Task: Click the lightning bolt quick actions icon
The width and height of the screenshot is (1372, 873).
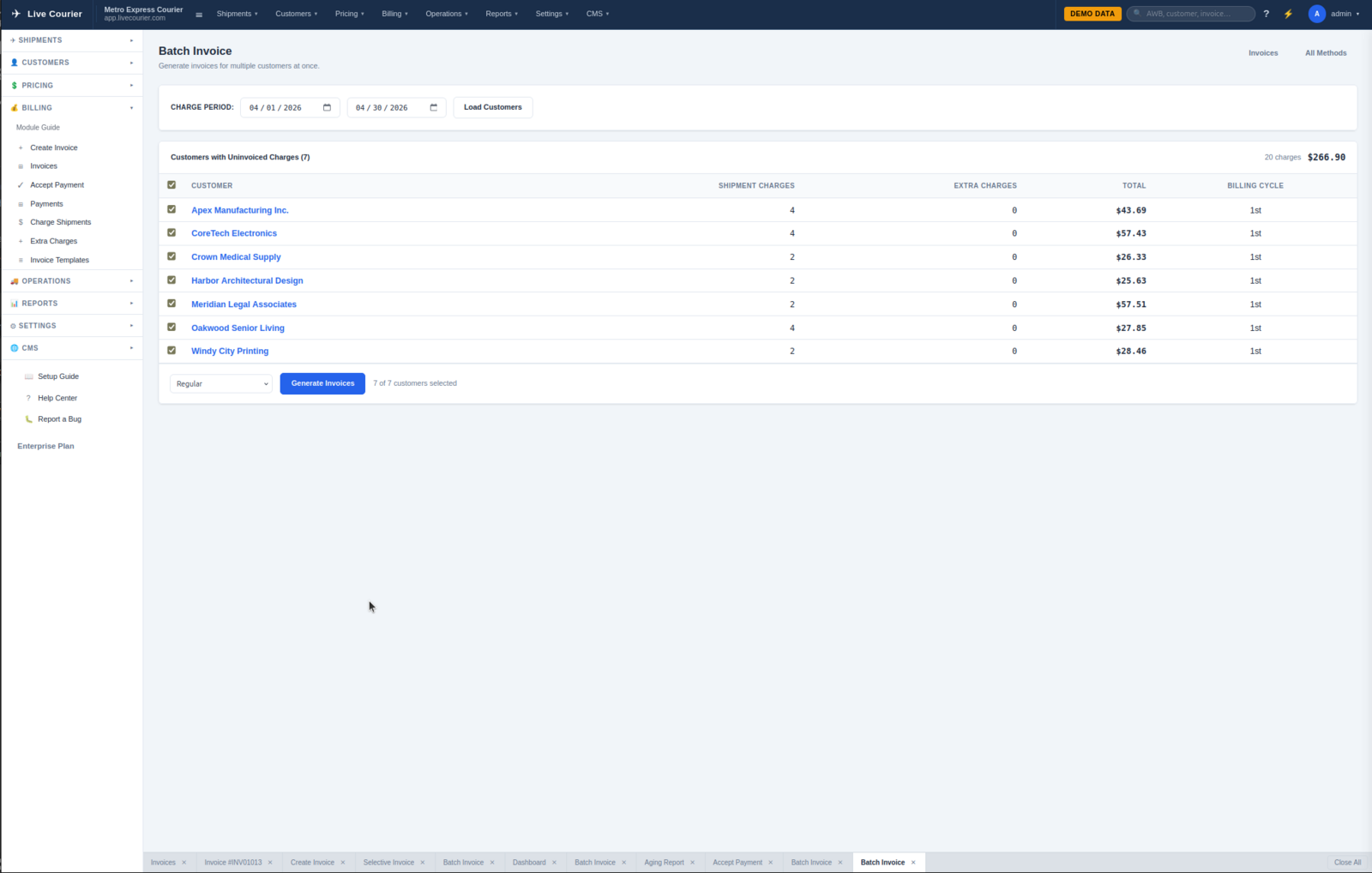Action: click(x=1288, y=14)
